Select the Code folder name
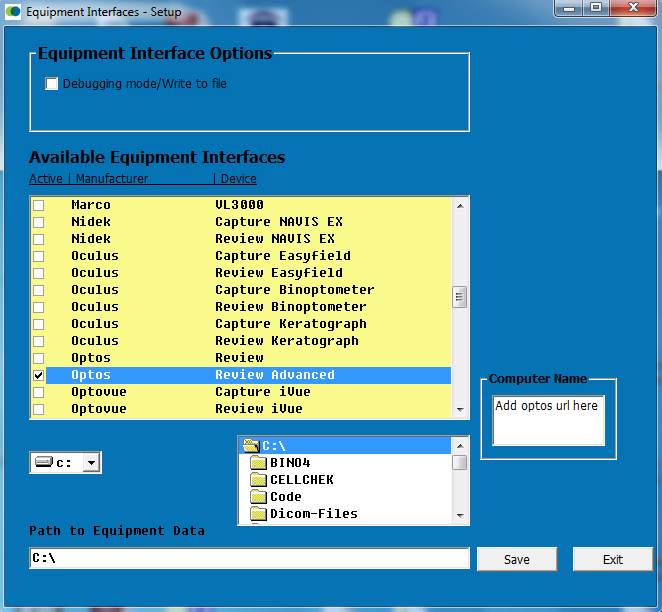The height and width of the screenshot is (612, 662). coord(286,497)
